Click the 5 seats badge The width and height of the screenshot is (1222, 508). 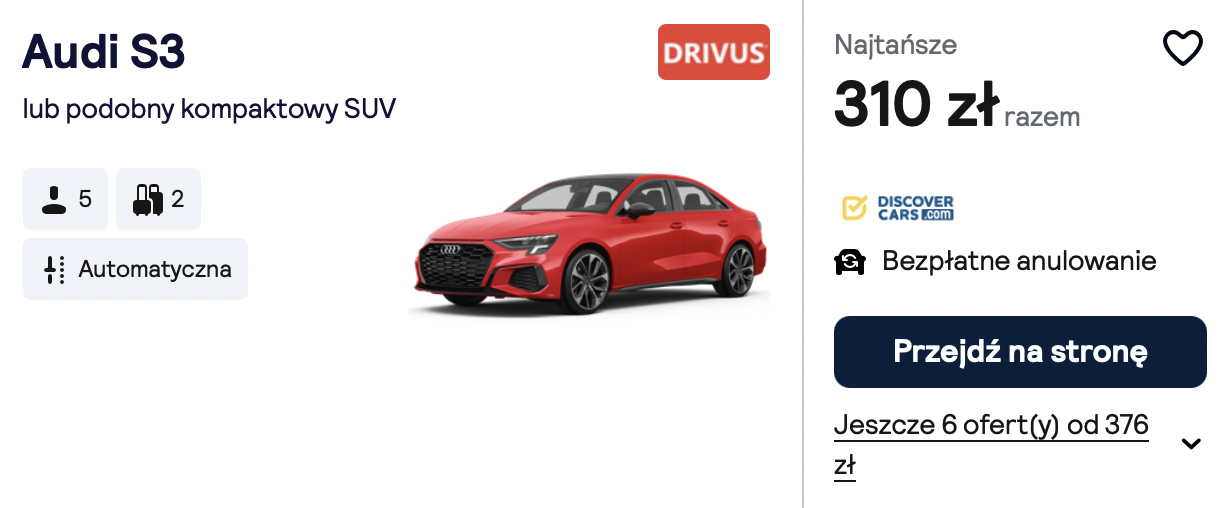click(65, 199)
